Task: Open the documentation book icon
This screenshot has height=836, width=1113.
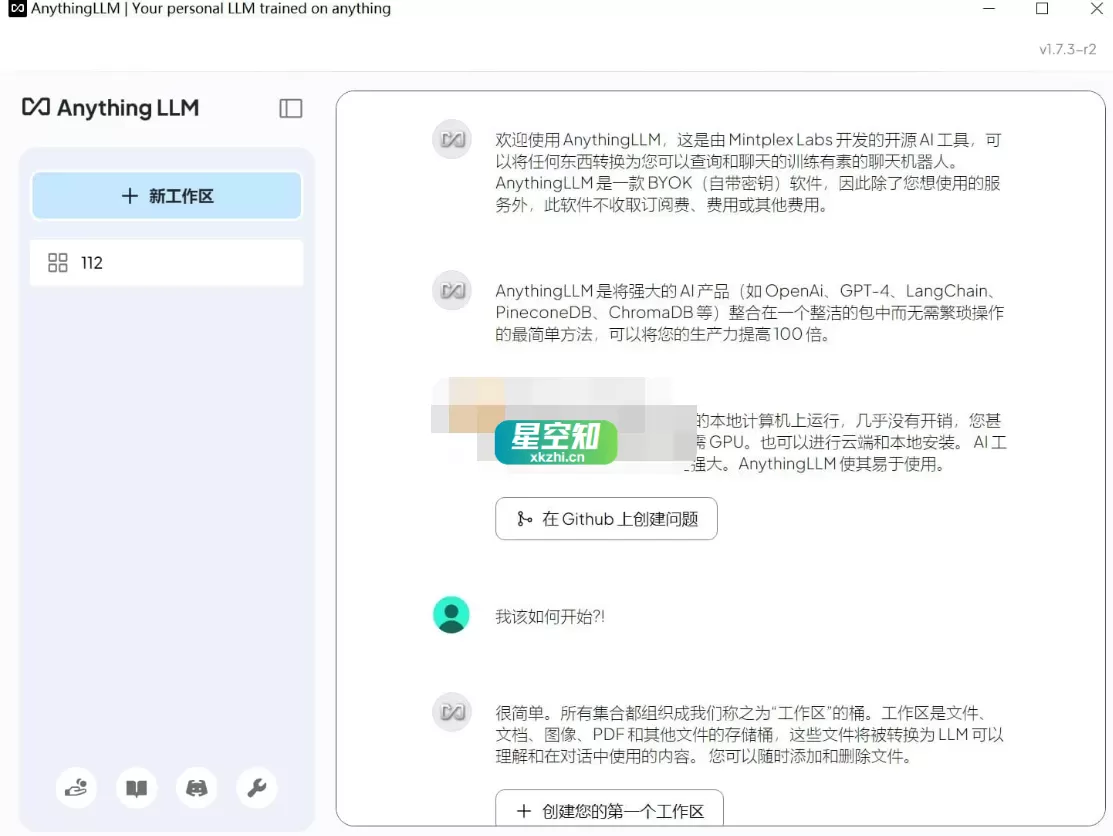Action: (136, 788)
